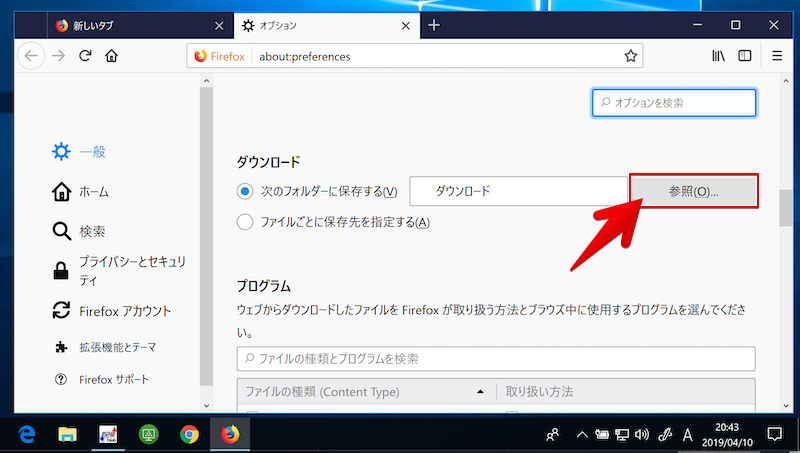Click the Firefox reload page icon
This screenshot has width=800, height=453.
[86, 56]
